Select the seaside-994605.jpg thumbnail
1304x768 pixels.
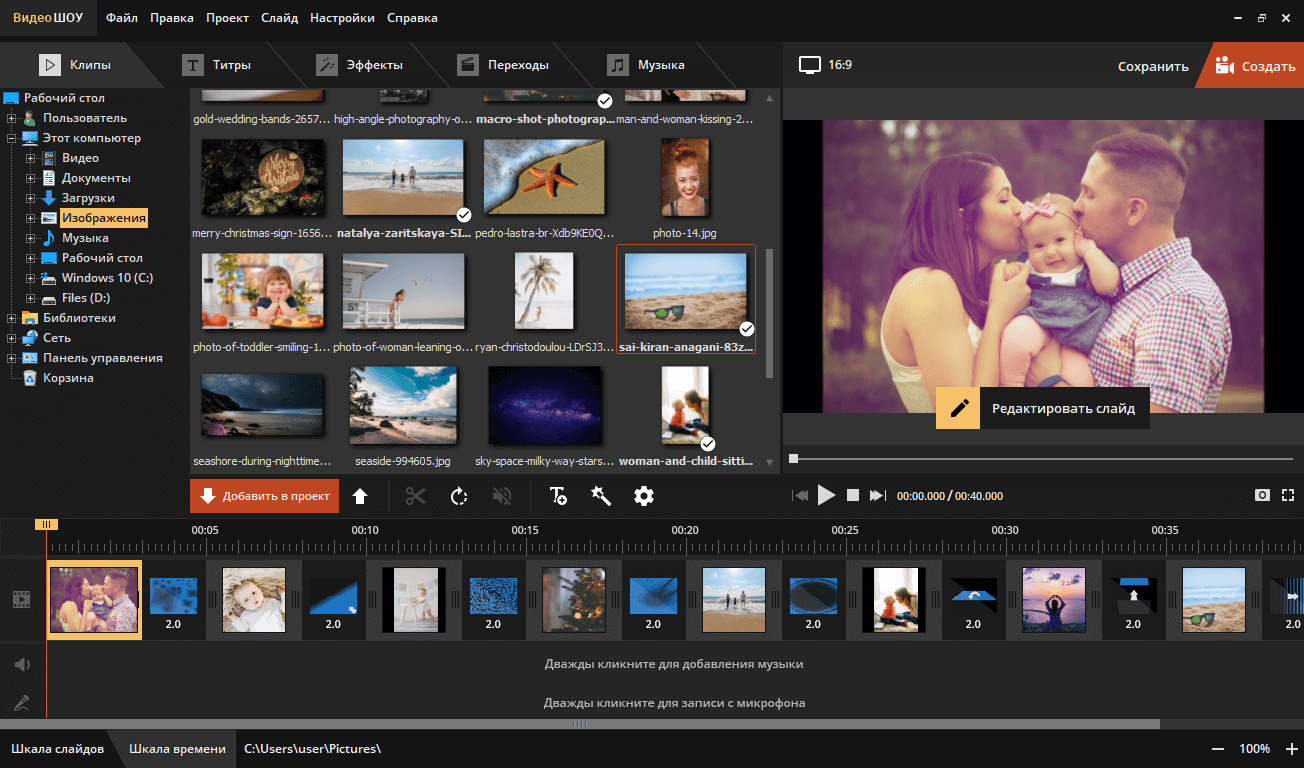coord(403,405)
